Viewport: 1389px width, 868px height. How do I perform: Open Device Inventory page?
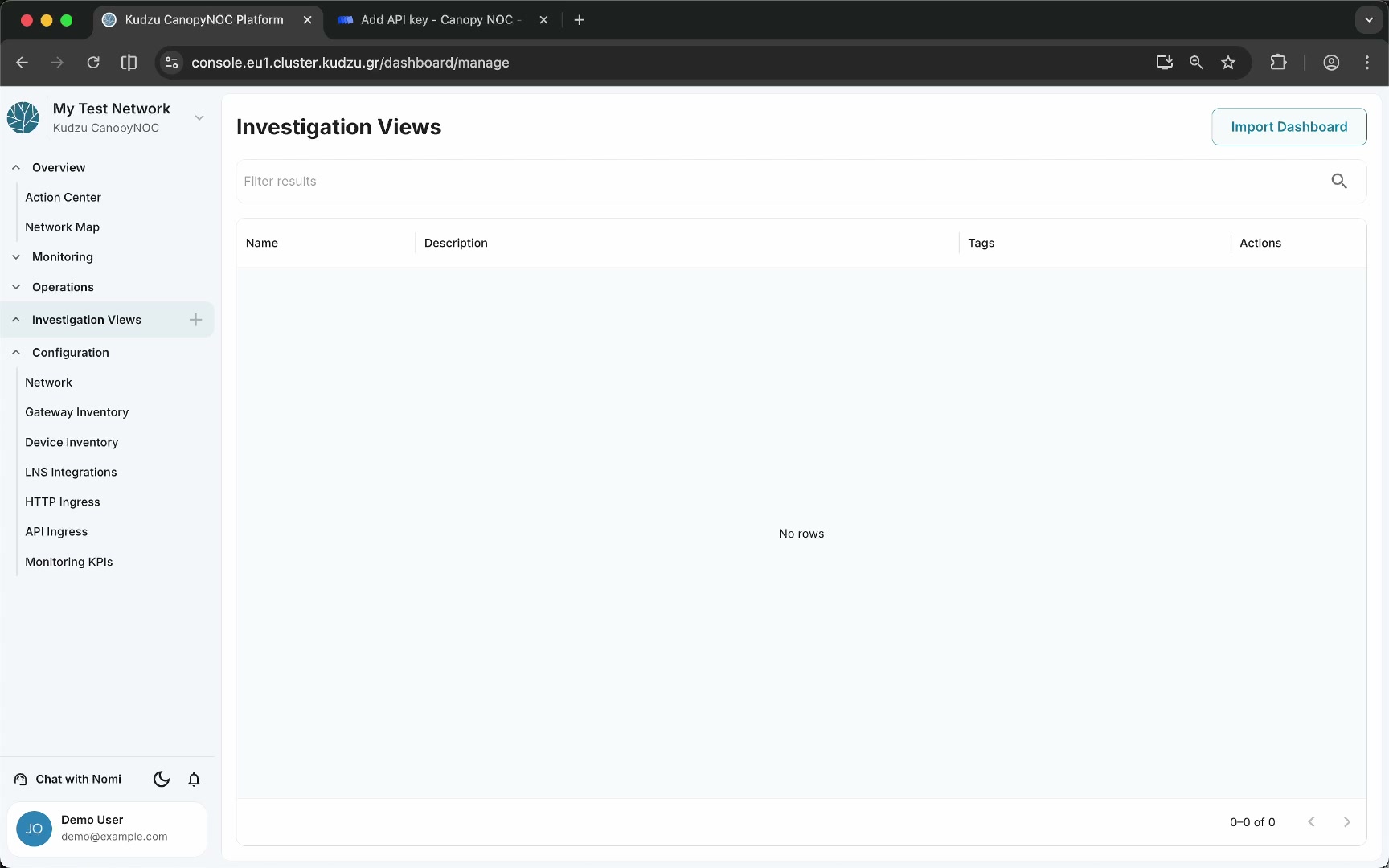[72, 442]
